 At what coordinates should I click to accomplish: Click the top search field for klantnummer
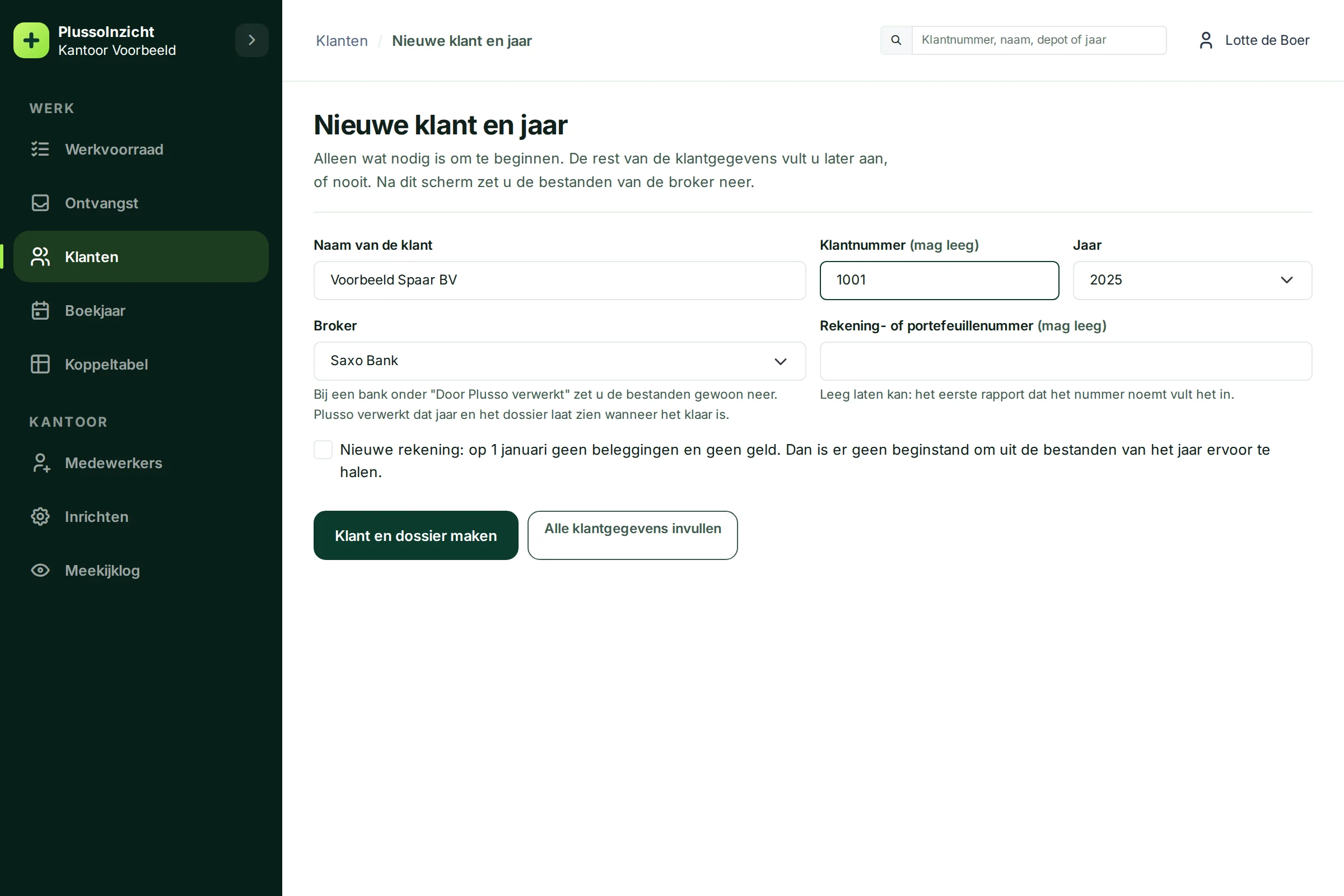(x=1039, y=40)
